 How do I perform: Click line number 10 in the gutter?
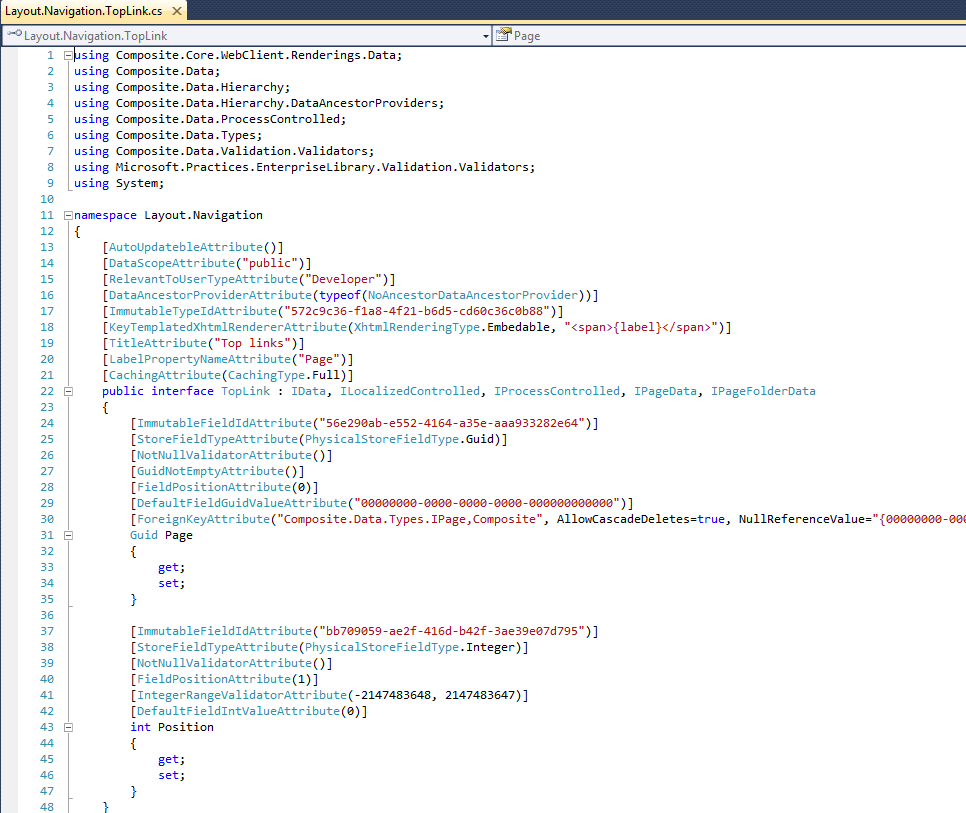47,199
